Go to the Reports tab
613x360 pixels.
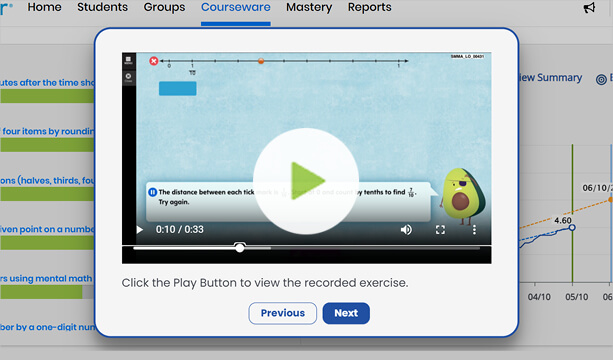369,7
